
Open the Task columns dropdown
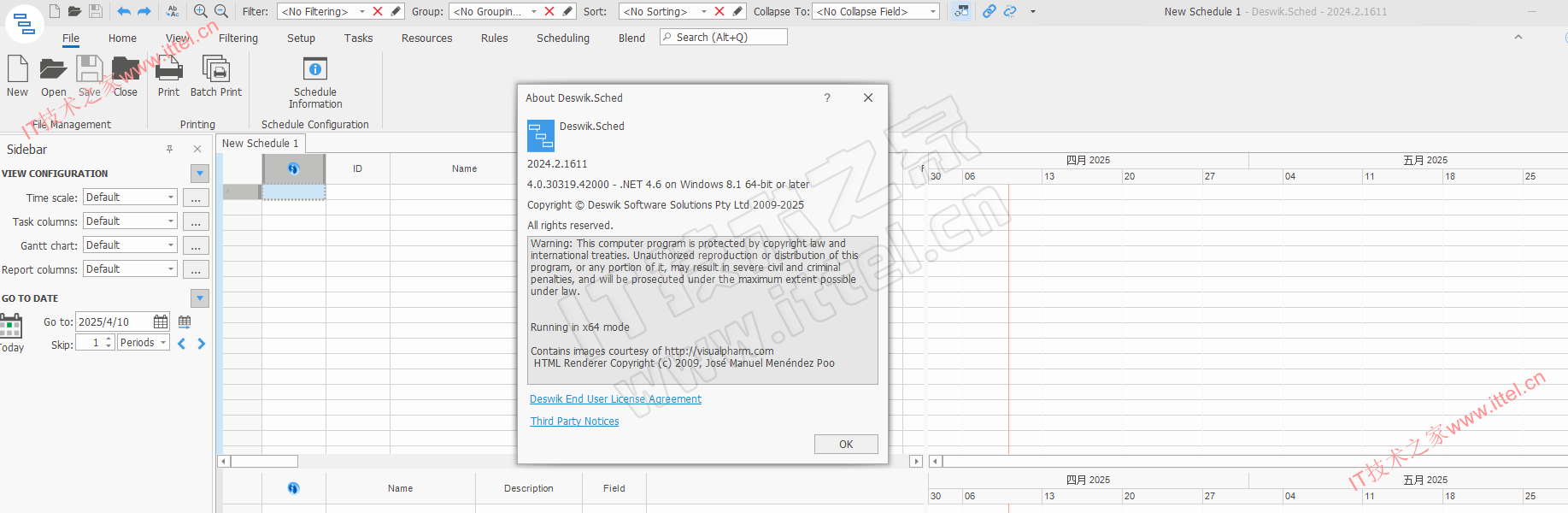(x=171, y=221)
